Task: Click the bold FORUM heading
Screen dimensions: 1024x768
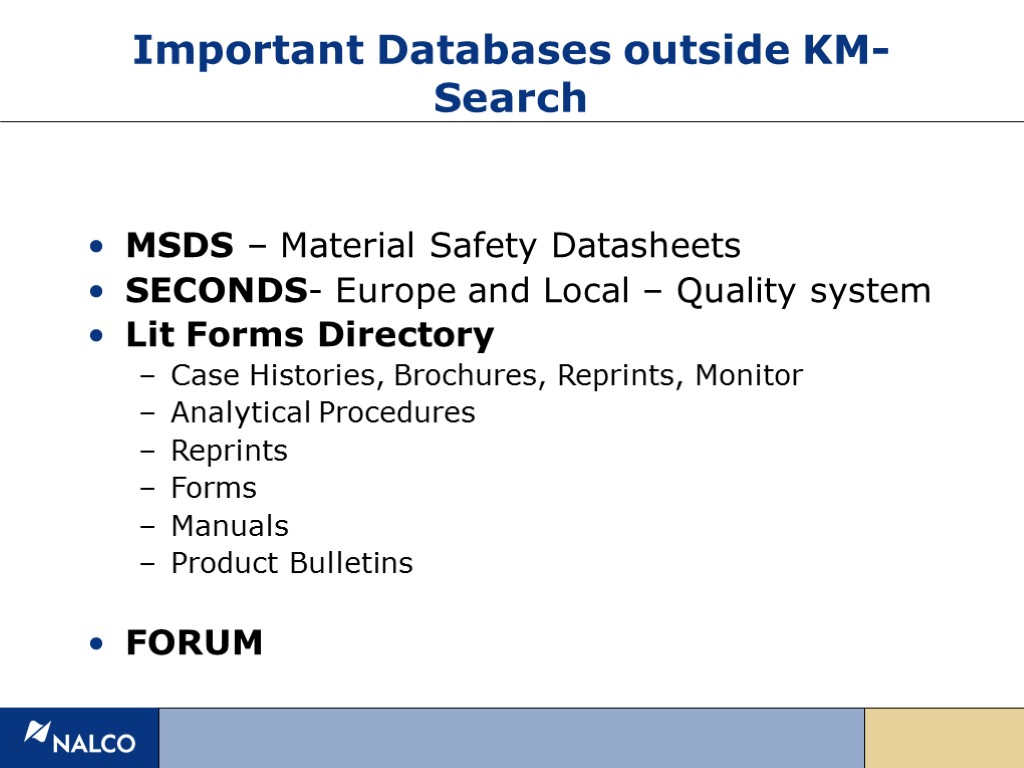Action: (195, 643)
